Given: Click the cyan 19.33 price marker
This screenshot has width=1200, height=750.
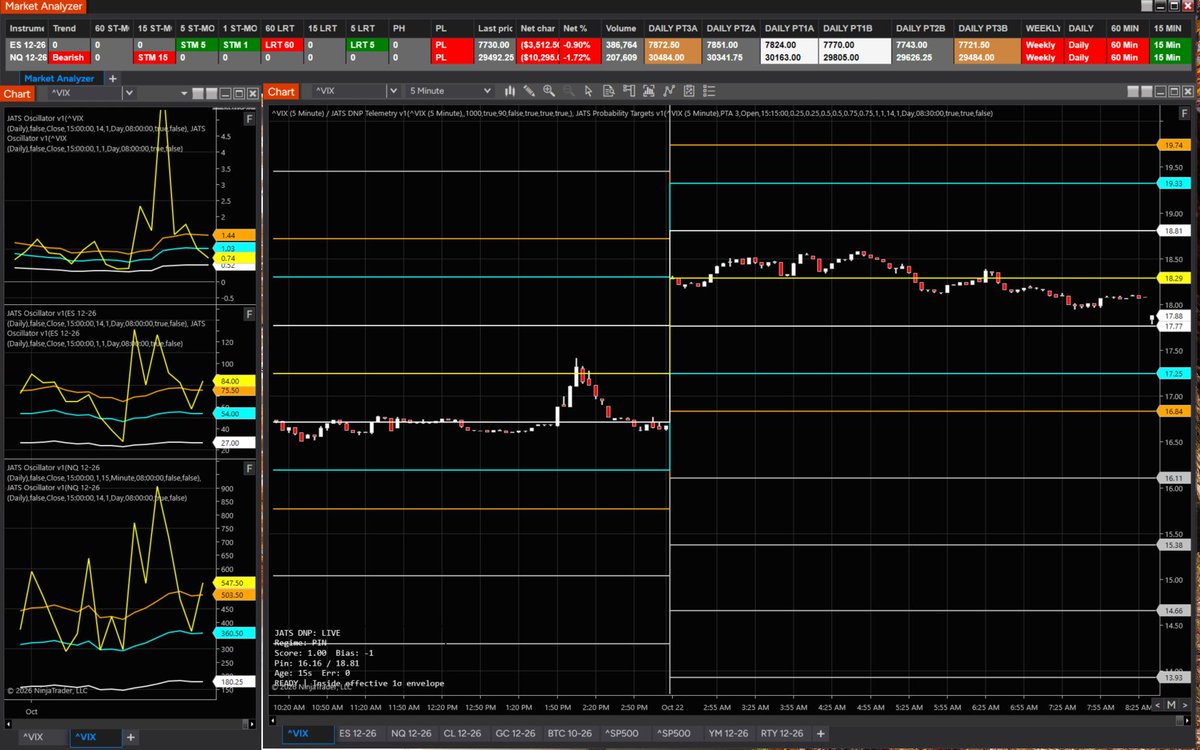Looking at the screenshot, I should click(x=1173, y=184).
